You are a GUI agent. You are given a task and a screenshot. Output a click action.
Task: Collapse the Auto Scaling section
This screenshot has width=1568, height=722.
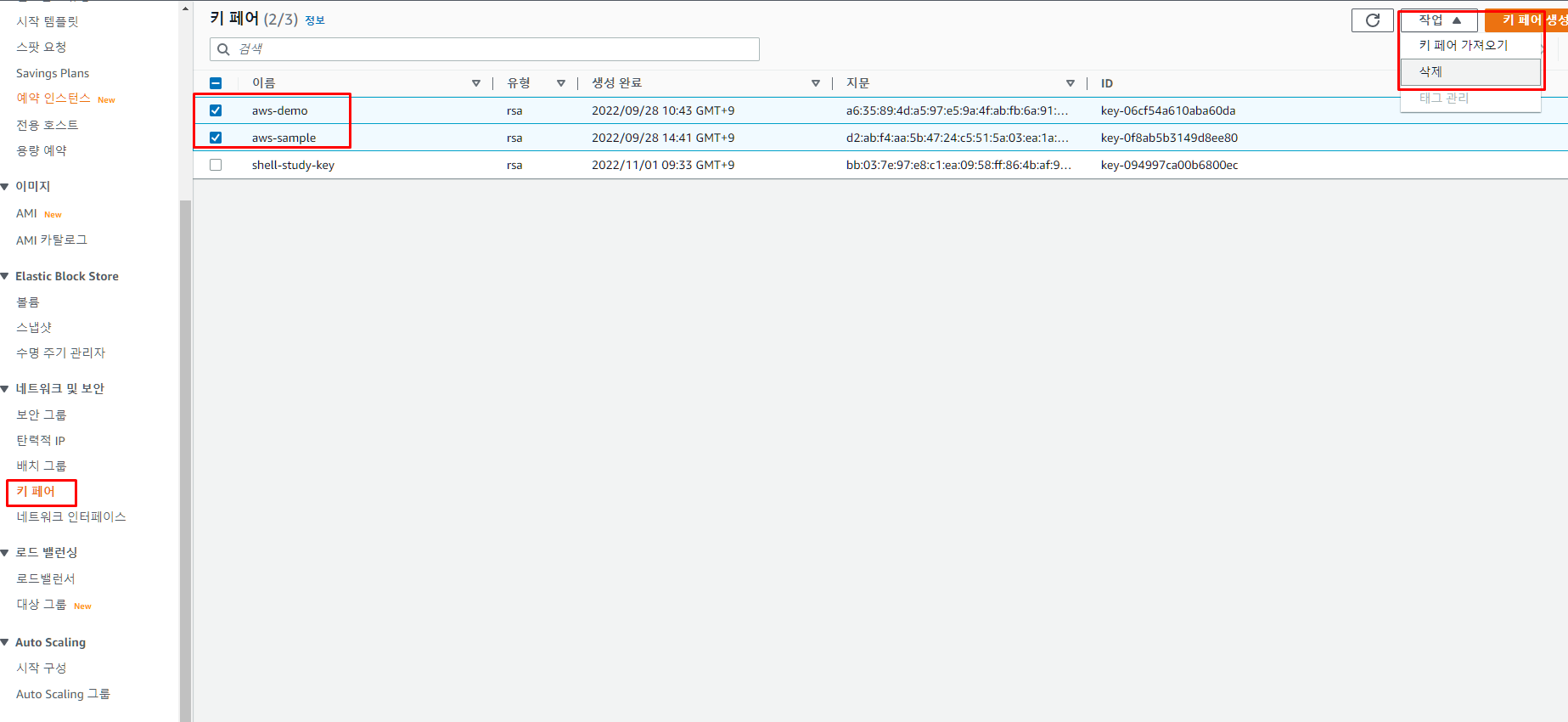5,643
